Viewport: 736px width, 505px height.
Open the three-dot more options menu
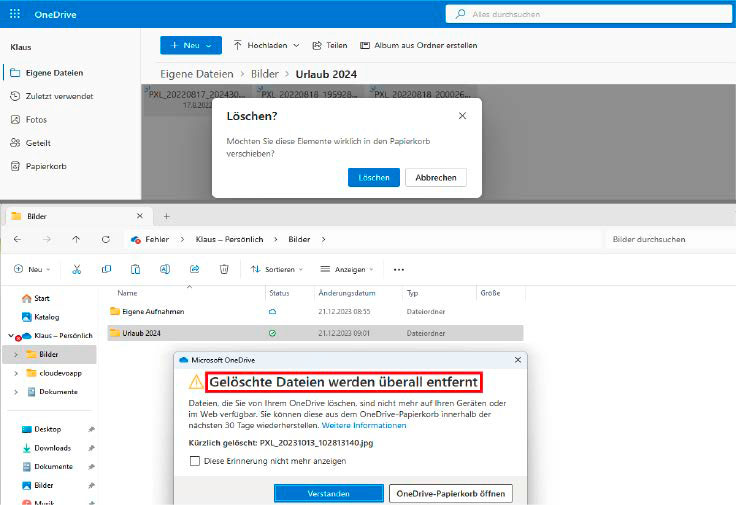pyautogui.click(x=399, y=270)
